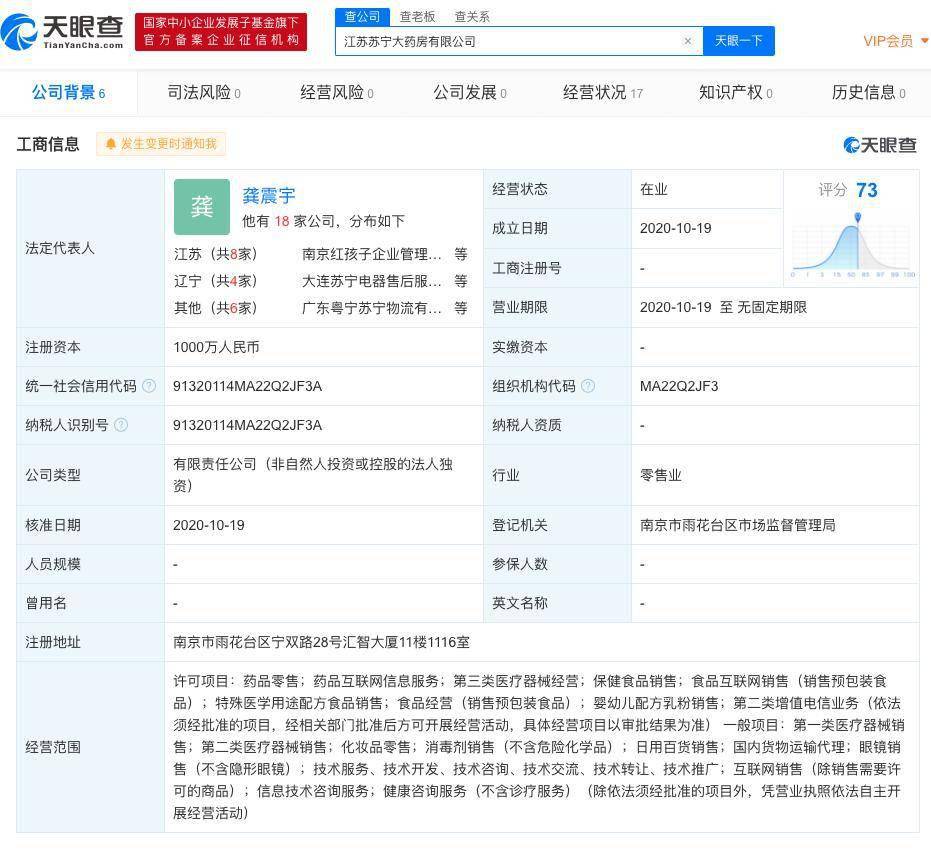
Task: Open 大连苏宁电器售后服 company link
Action: tap(372, 281)
